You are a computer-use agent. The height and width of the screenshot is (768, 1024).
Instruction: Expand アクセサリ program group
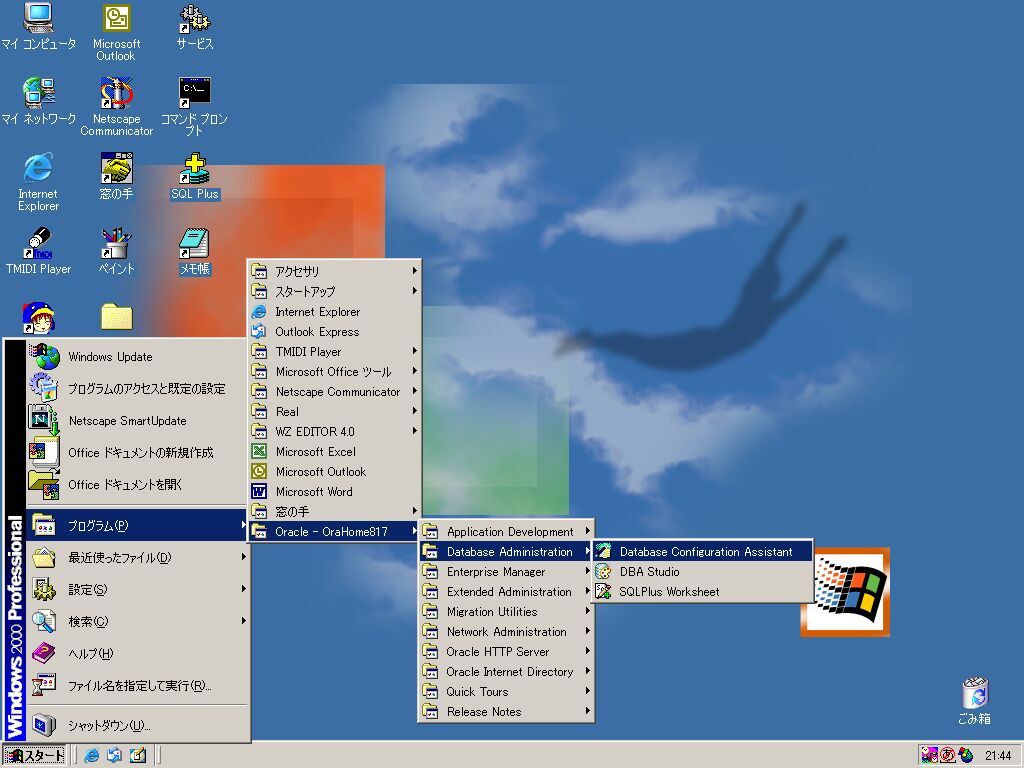pos(334,271)
